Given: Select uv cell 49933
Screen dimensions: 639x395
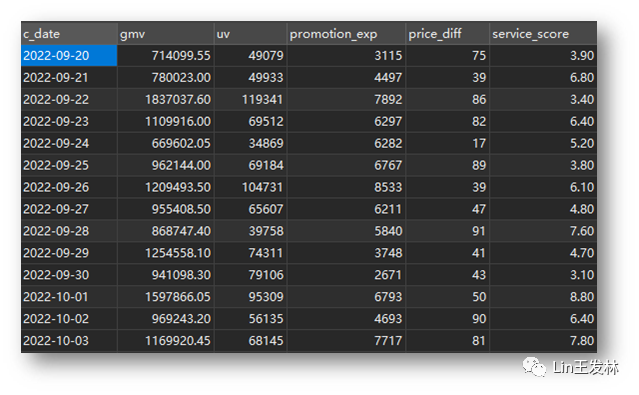Looking at the screenshot, I should tap(251, 77).
